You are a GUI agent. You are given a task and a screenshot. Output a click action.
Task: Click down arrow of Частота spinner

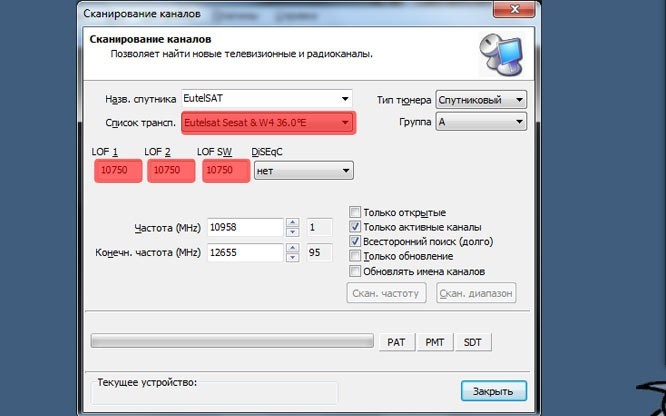(291, 232)
